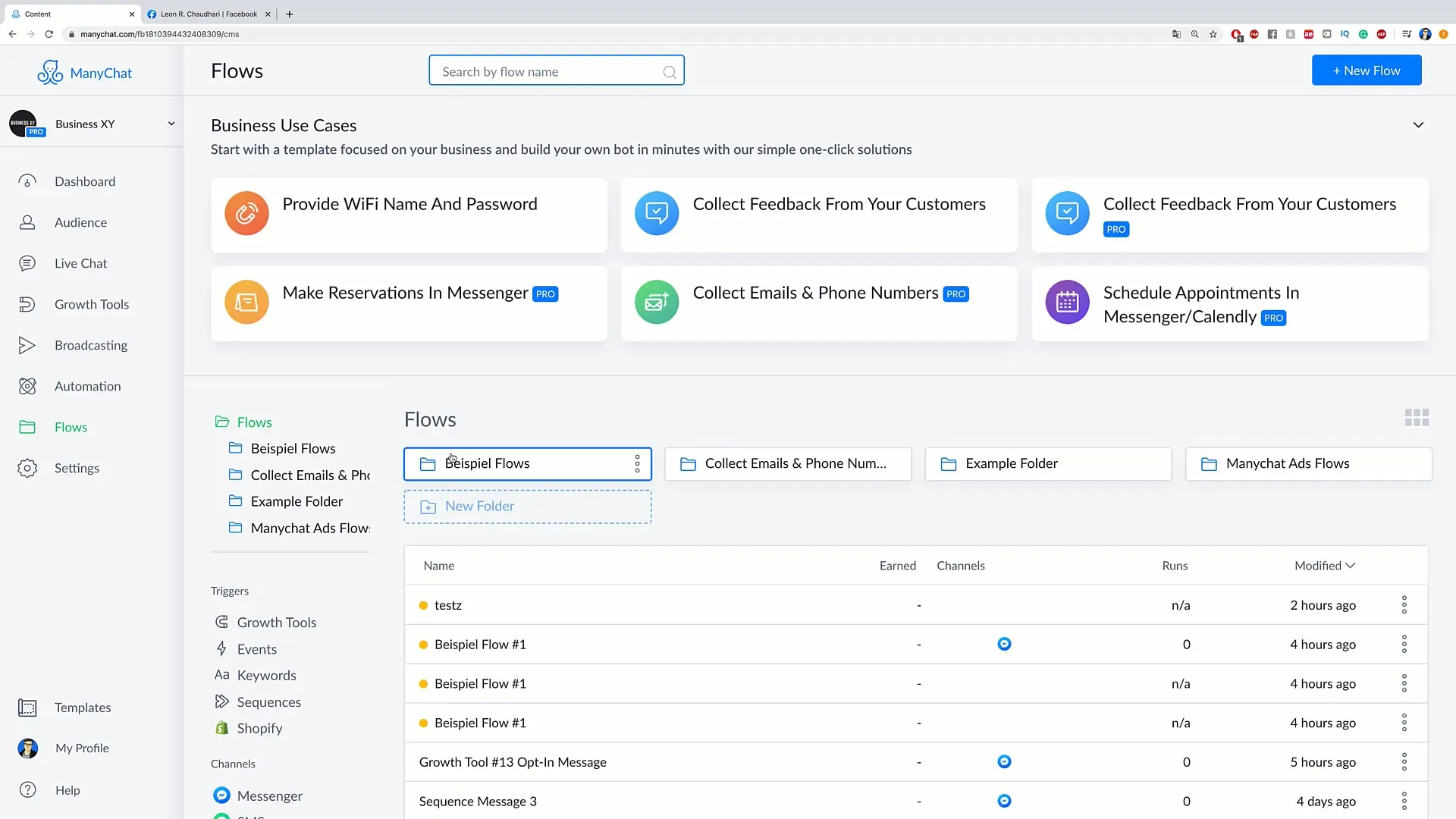Click Messenger channel icon in Sequence Message 3 row
Screen dimensions: 1456x819
click(1004, 801)
